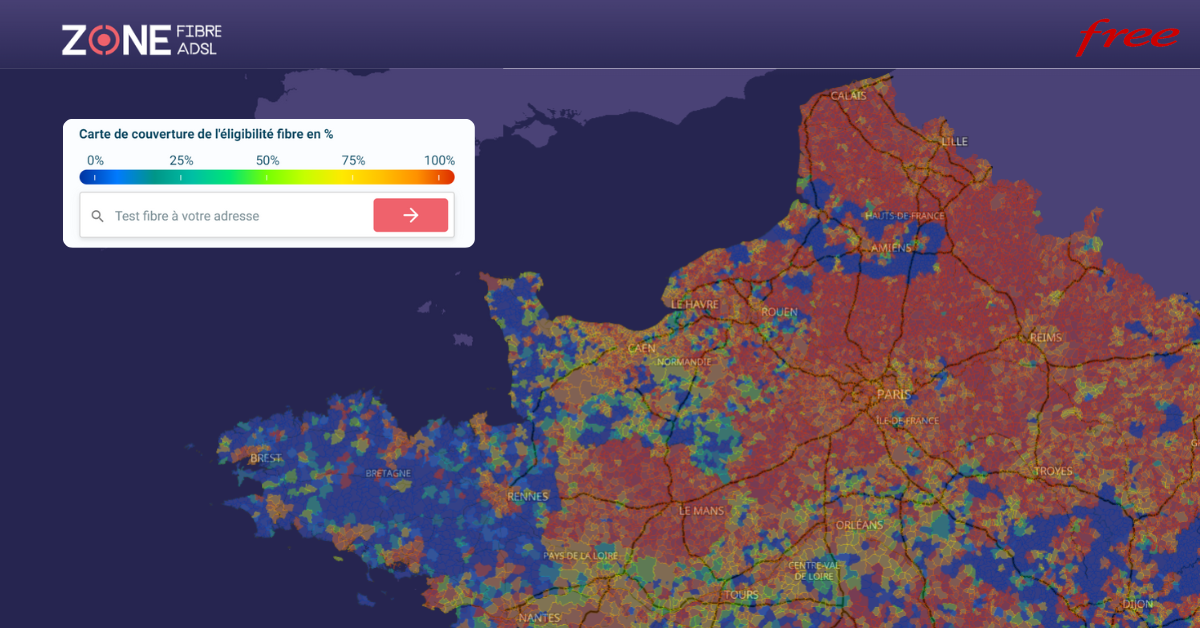Select the Caen label on the map
This screenshot has height=628, width=1200.
coord(641,349)
